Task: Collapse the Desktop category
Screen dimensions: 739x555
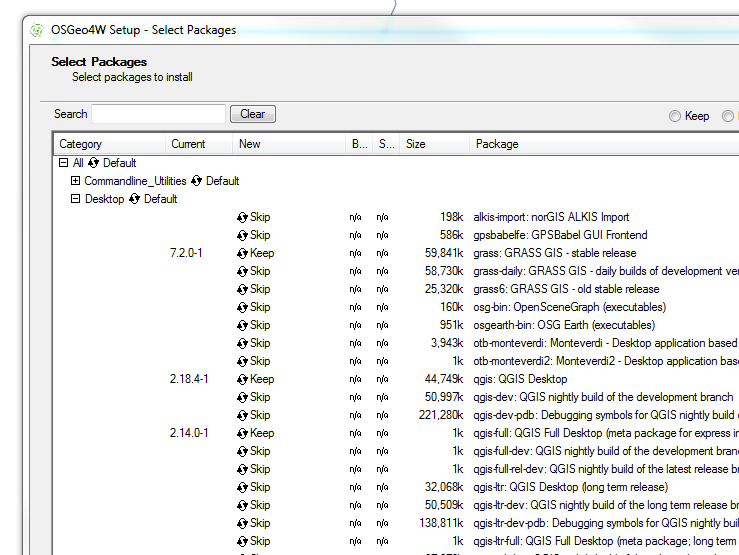Action: pyautogui.click(x=76, y=199)
